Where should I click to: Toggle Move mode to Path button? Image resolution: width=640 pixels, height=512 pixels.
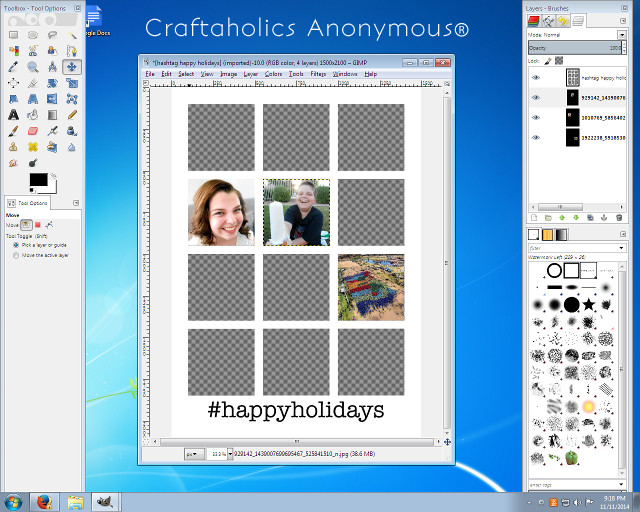pos(49,225)
